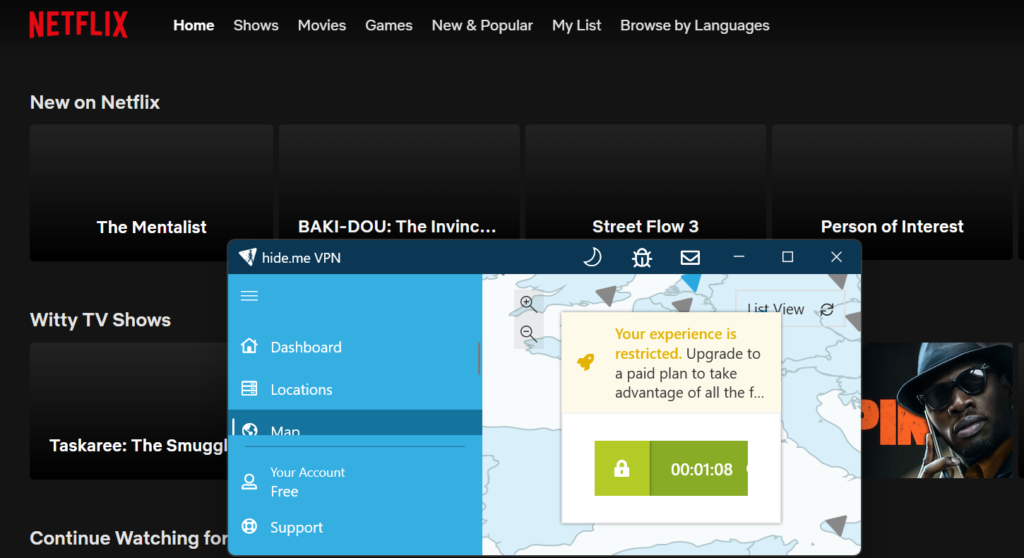Open Locations in the VPN sidebar

(x=301, y=390)
